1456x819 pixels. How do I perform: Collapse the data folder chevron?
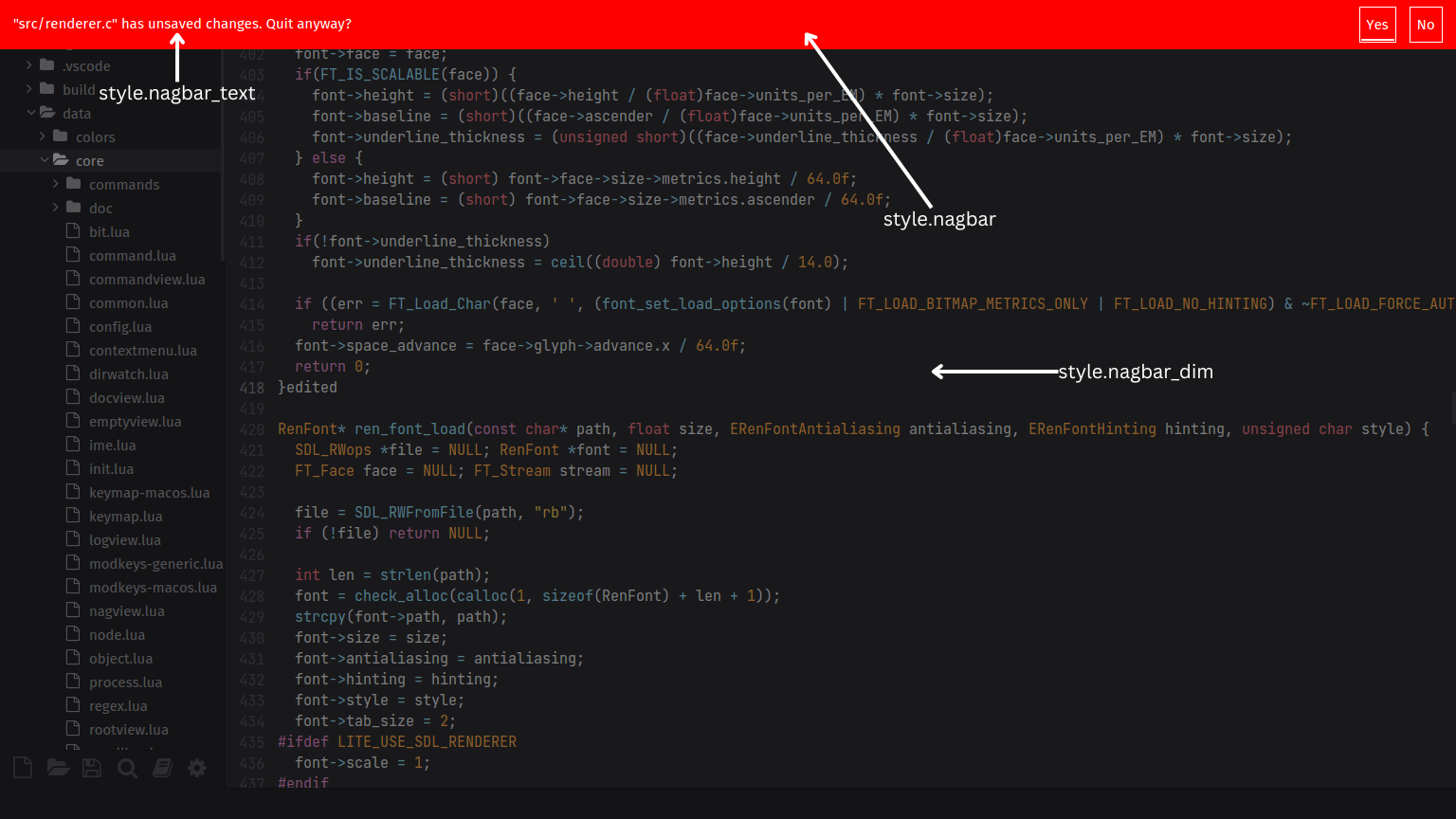tap(30, 113)
